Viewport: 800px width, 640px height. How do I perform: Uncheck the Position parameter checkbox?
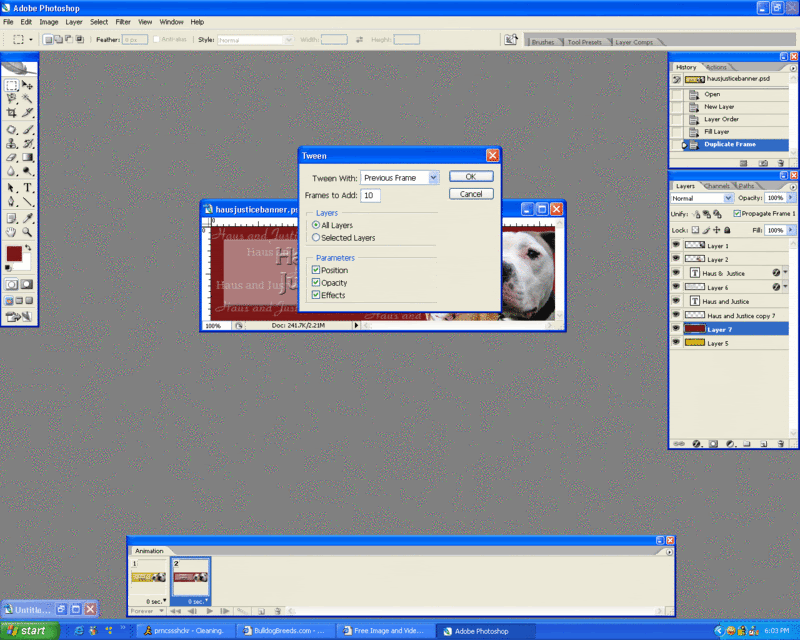click(x=316, y=270)
